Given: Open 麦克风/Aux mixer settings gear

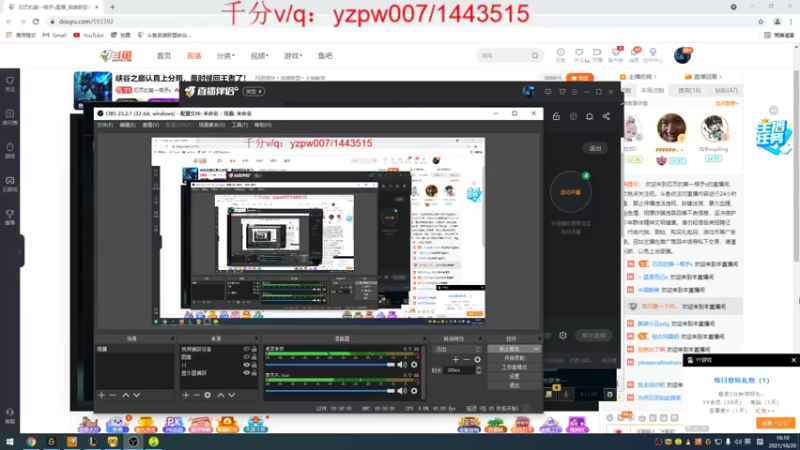Looking at the screenshot, I should (414, 391).
